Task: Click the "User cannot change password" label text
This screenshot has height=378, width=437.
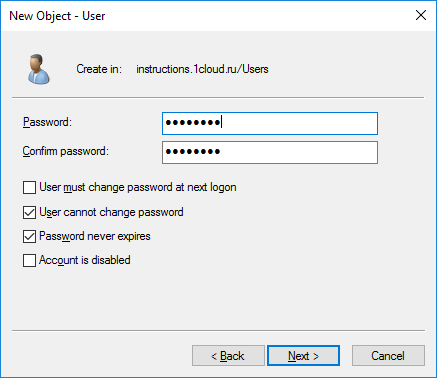Action: (111, 212)
